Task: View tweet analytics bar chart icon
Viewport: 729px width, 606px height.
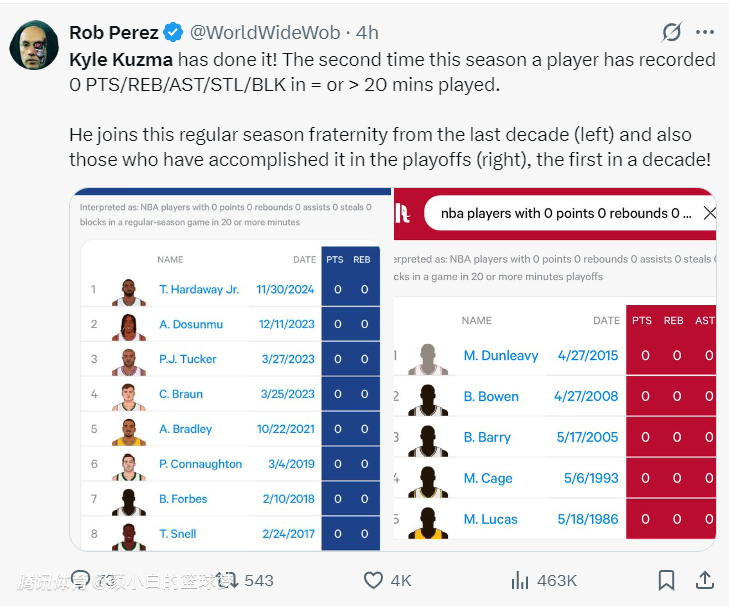Action: pyautogui.click(x=520, y=580)
